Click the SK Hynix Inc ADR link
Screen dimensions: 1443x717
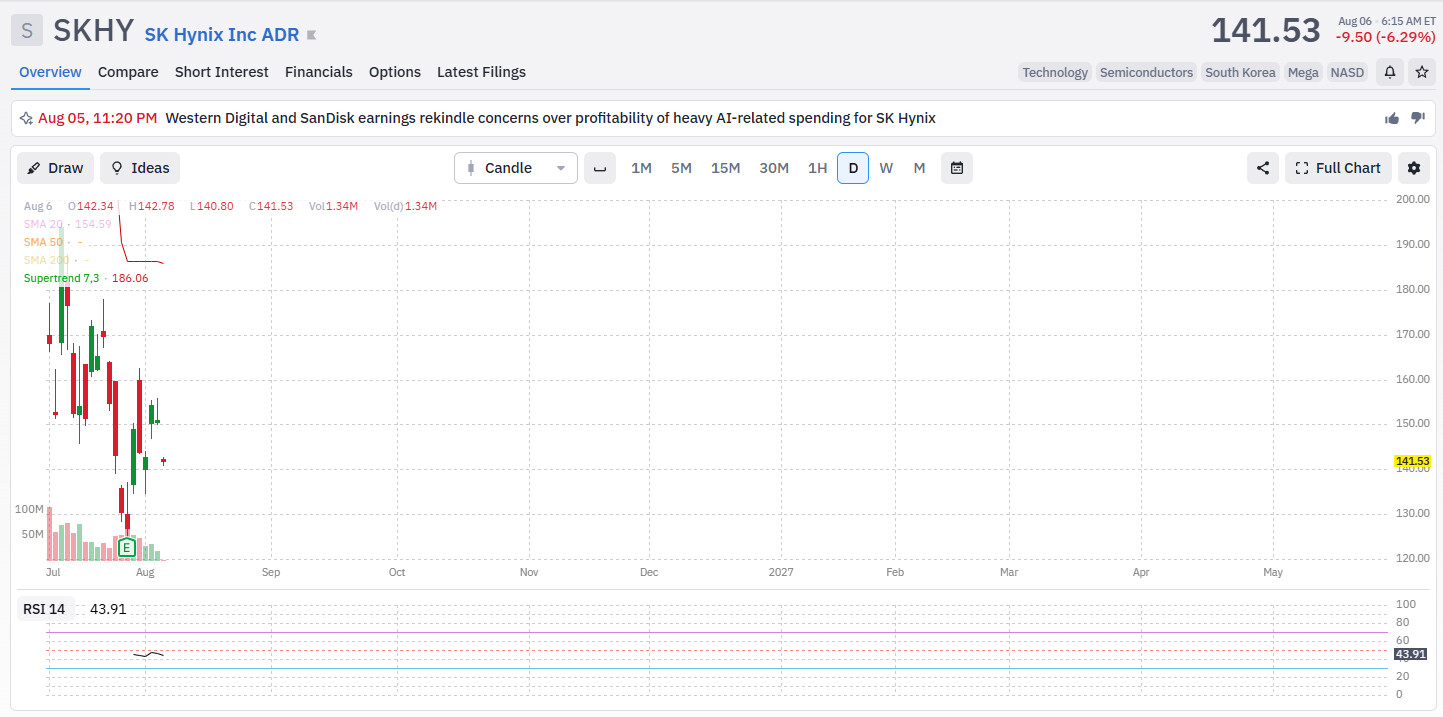tap(222, 34)
